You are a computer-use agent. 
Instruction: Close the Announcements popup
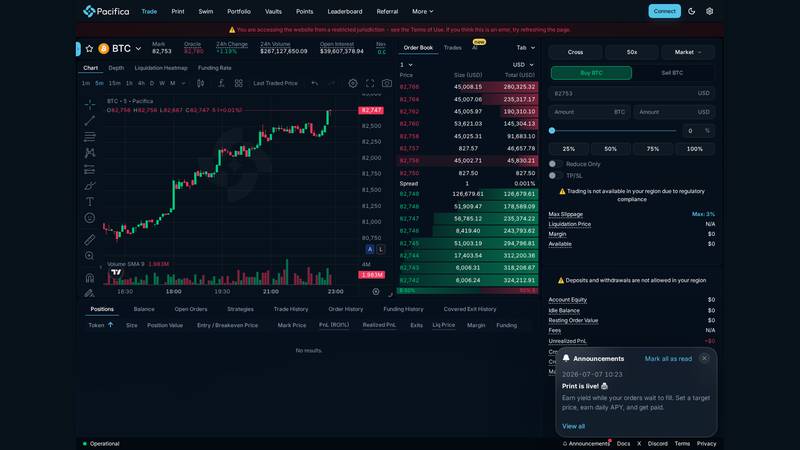pyautogui.click(x=705, y=358)
